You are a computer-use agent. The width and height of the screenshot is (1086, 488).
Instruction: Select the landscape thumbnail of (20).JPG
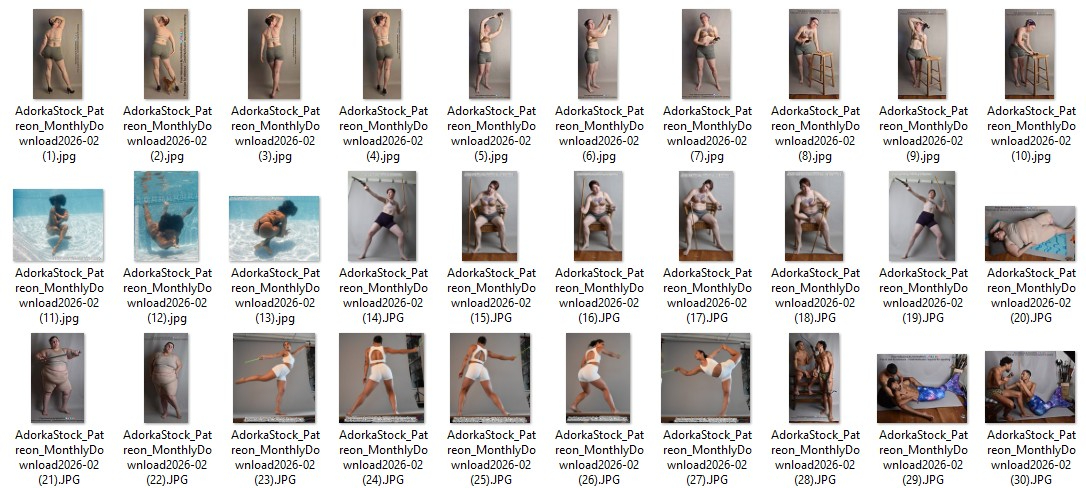coord(1030,233)
